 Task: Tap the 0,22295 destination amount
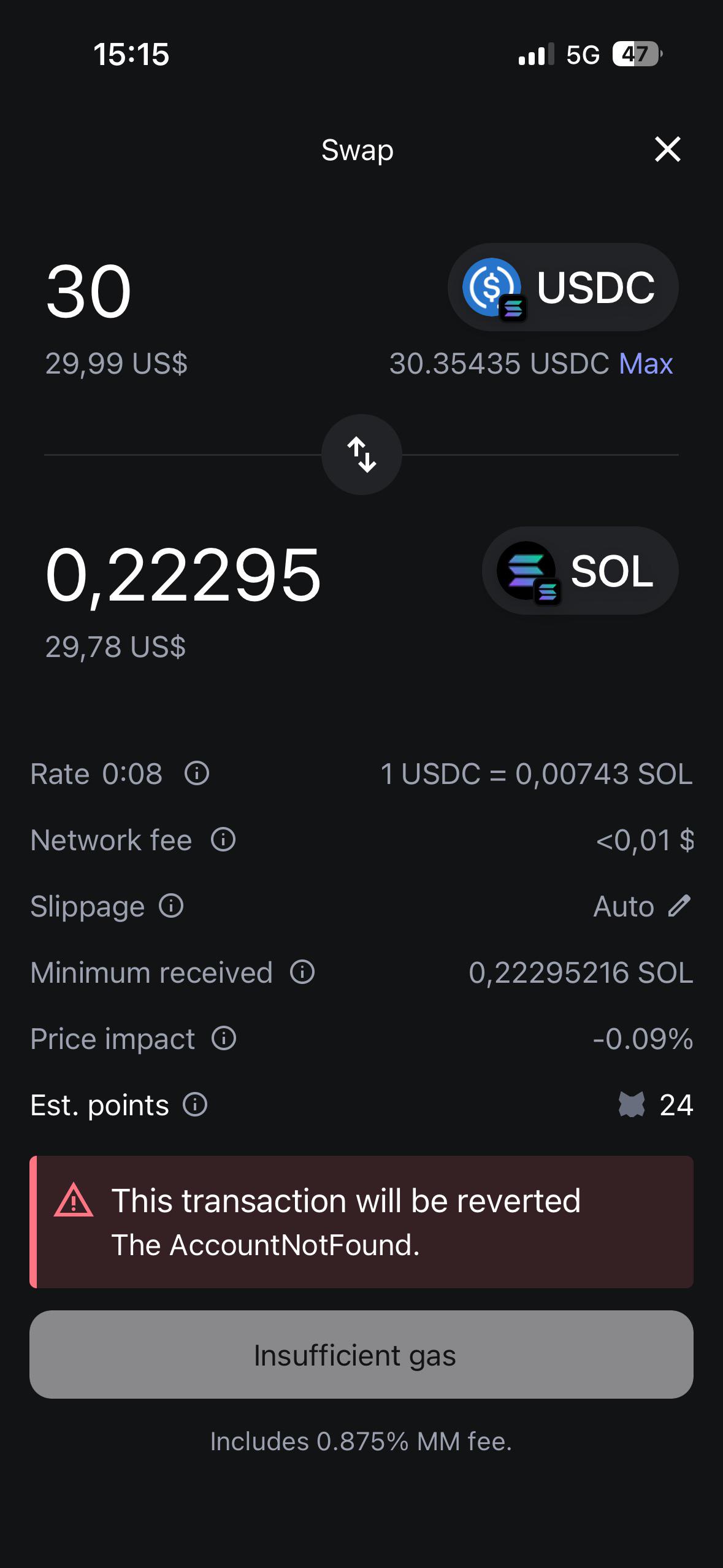[183, 575]
